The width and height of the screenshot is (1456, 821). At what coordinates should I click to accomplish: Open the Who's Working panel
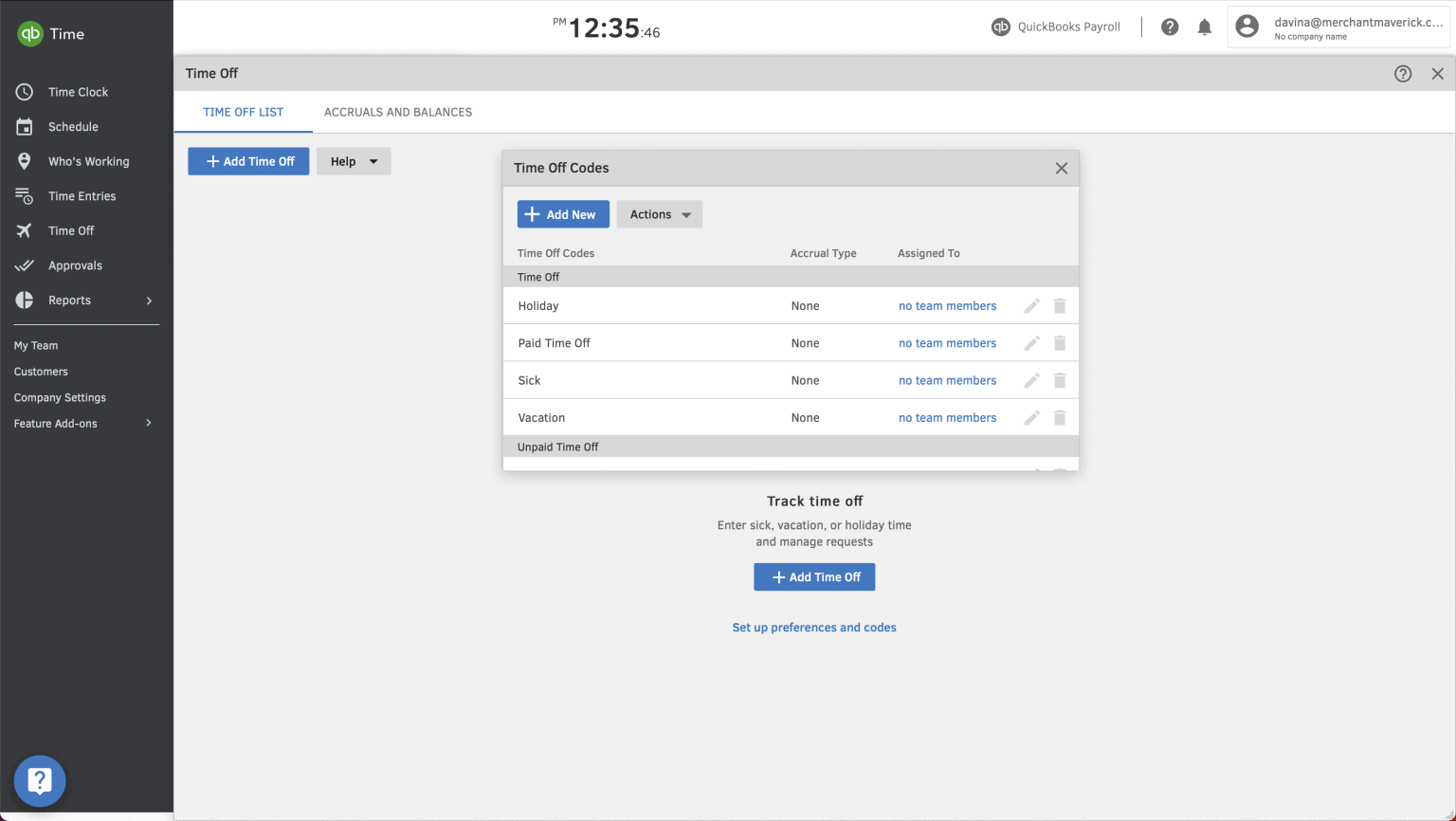(x=89, y=161)
